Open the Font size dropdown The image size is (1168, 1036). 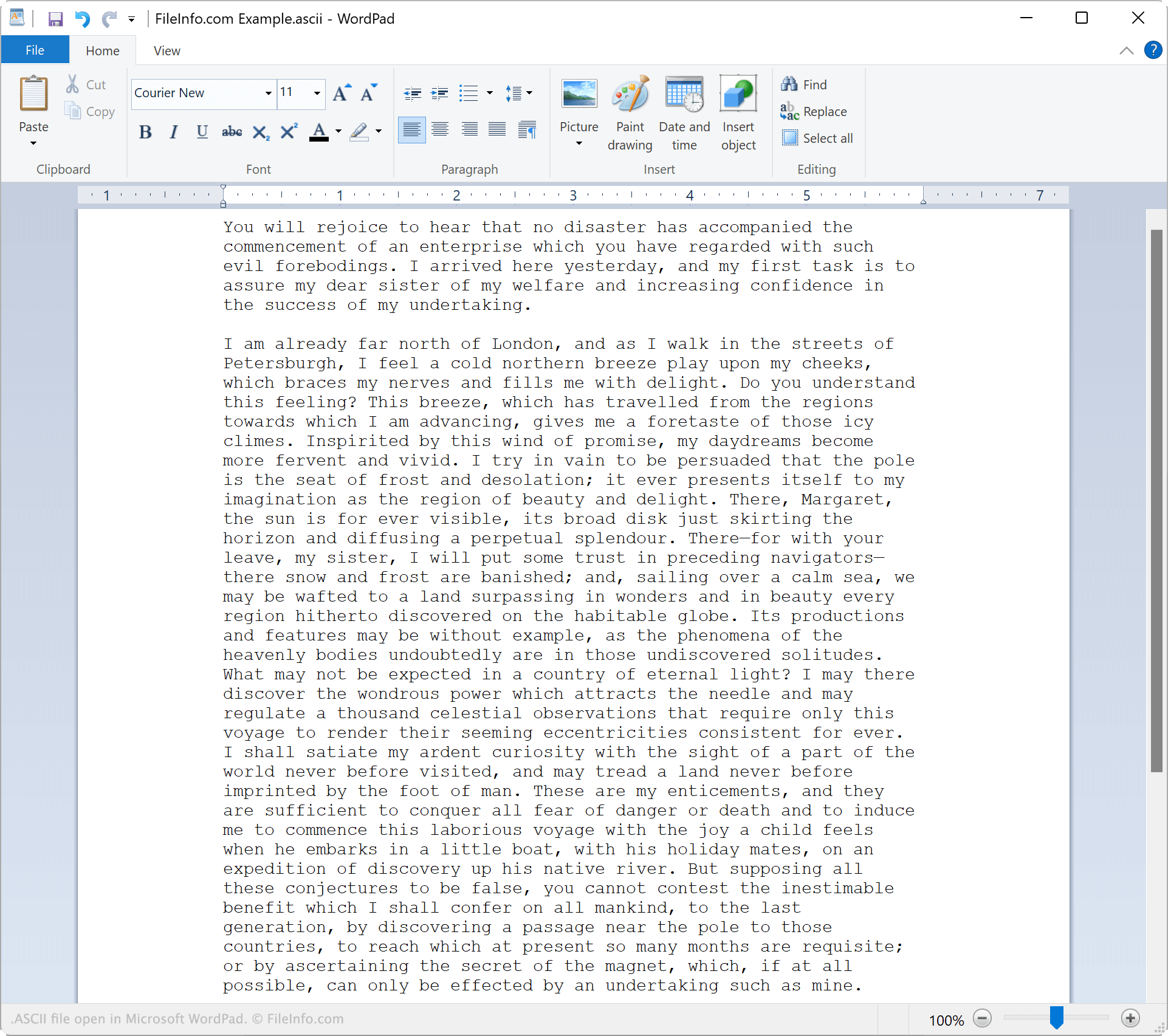[x=316, y=93]
